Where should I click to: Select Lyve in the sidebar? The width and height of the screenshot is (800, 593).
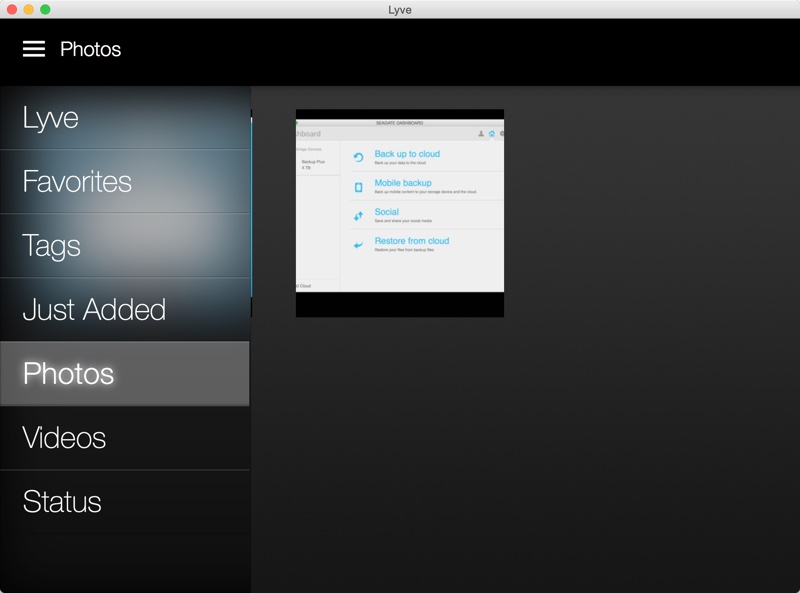tap(125, 118)
